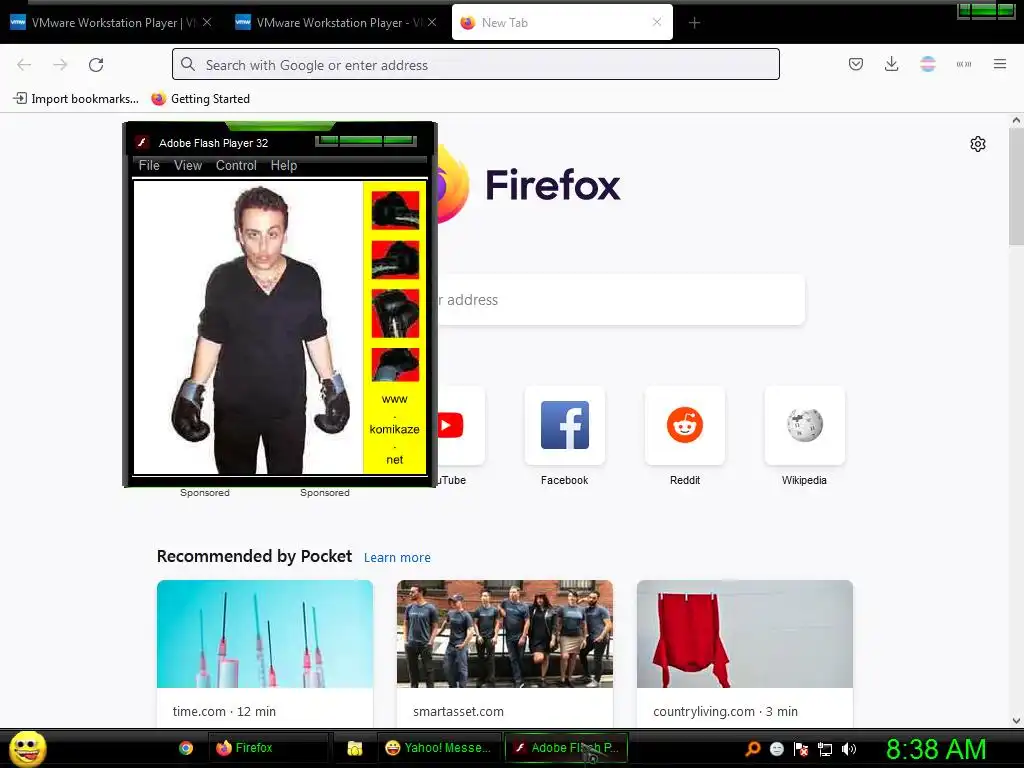Follow the Pocket Learn more link
The image size is (1024, 768).
tap(397, 558)
